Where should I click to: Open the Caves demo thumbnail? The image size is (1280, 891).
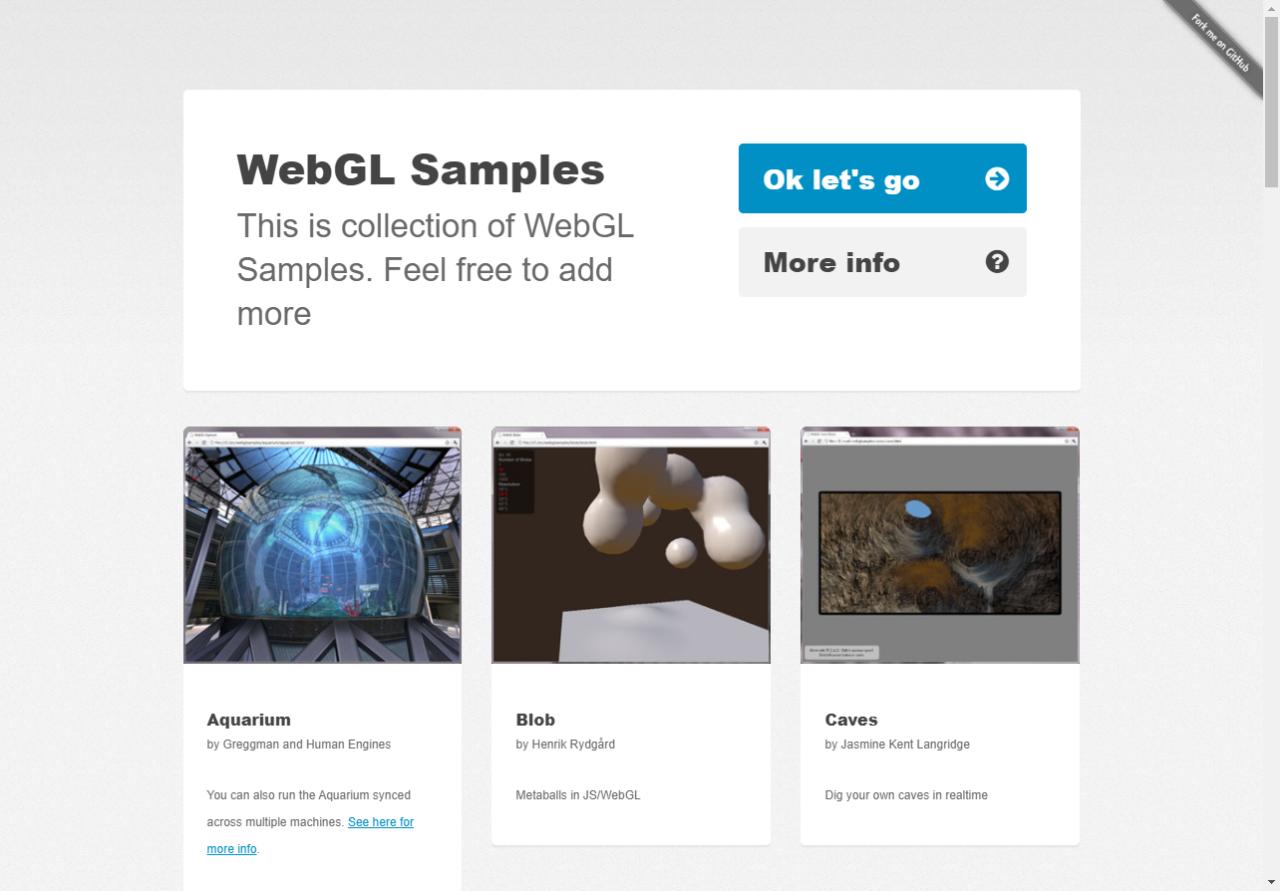[939, 545]
